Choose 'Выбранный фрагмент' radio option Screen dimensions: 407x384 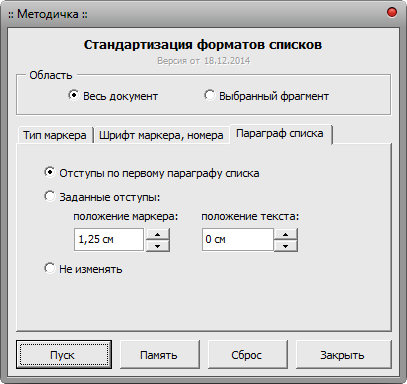click(266, 96)
